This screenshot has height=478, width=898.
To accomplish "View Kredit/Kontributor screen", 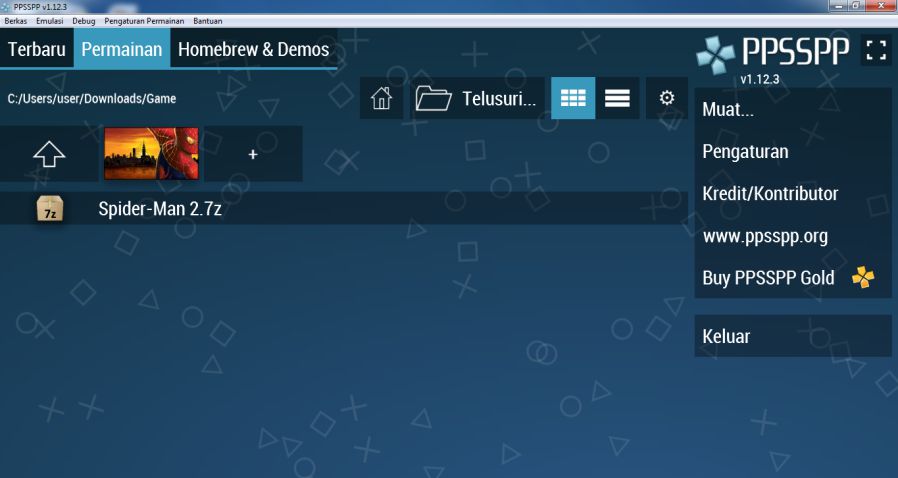I will coord(793,193).
